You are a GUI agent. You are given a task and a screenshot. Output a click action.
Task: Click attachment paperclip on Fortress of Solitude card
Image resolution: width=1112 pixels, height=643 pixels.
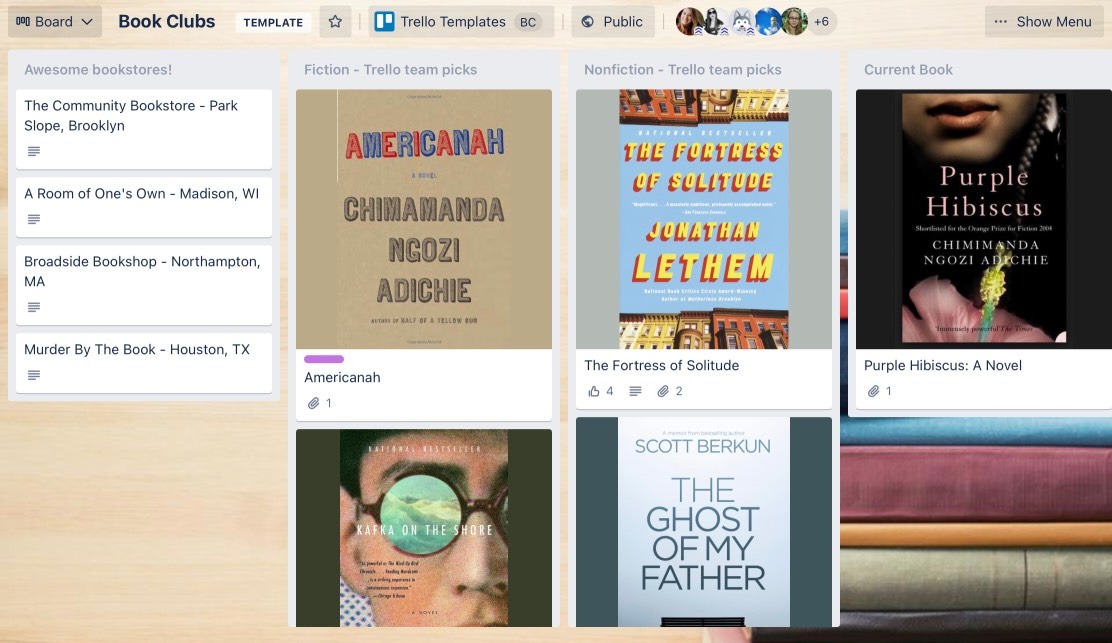tap(663, 391)
